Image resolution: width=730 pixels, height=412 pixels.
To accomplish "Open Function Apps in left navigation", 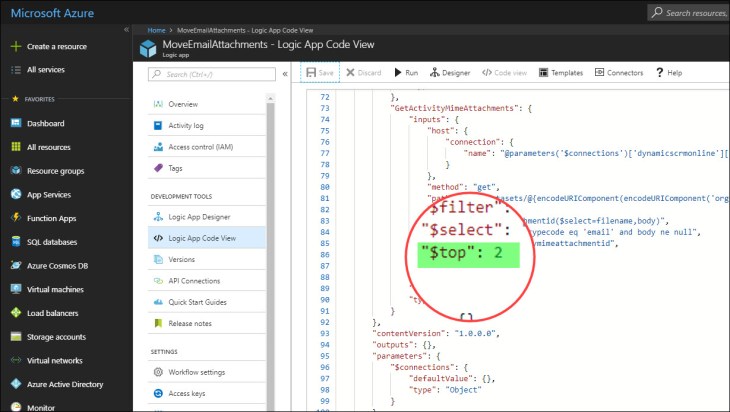I will [52, 218].
